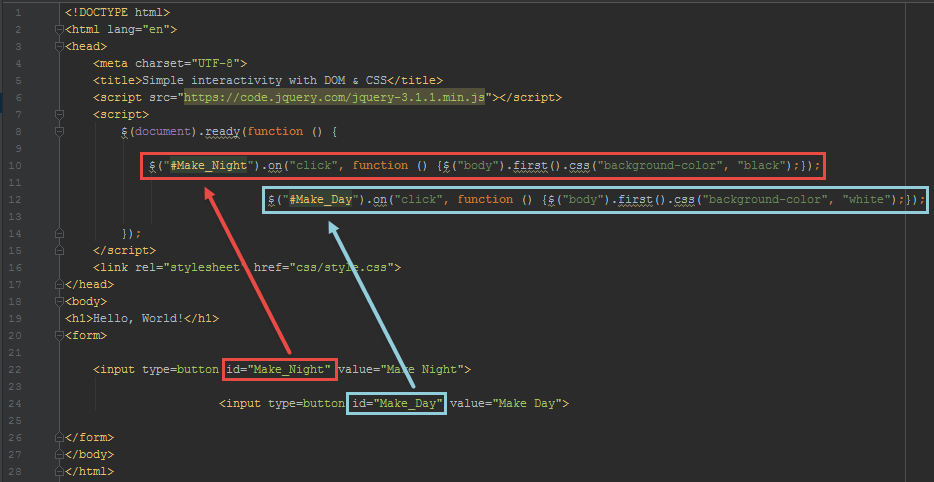
Task: Collapse the <head> fold marker
Action: (58, 46)
